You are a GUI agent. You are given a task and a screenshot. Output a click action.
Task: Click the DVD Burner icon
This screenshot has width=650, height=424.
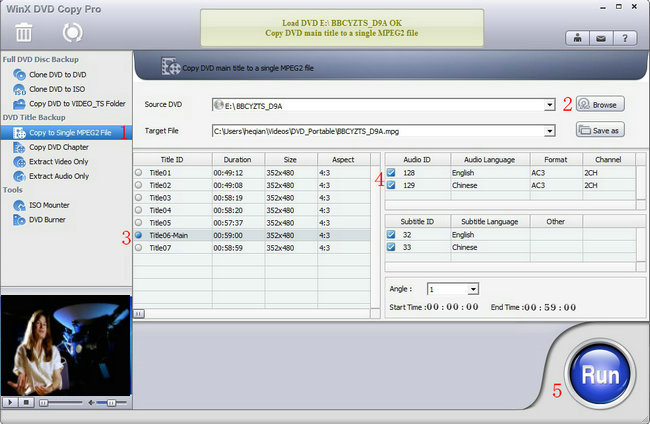pos(19,220)
